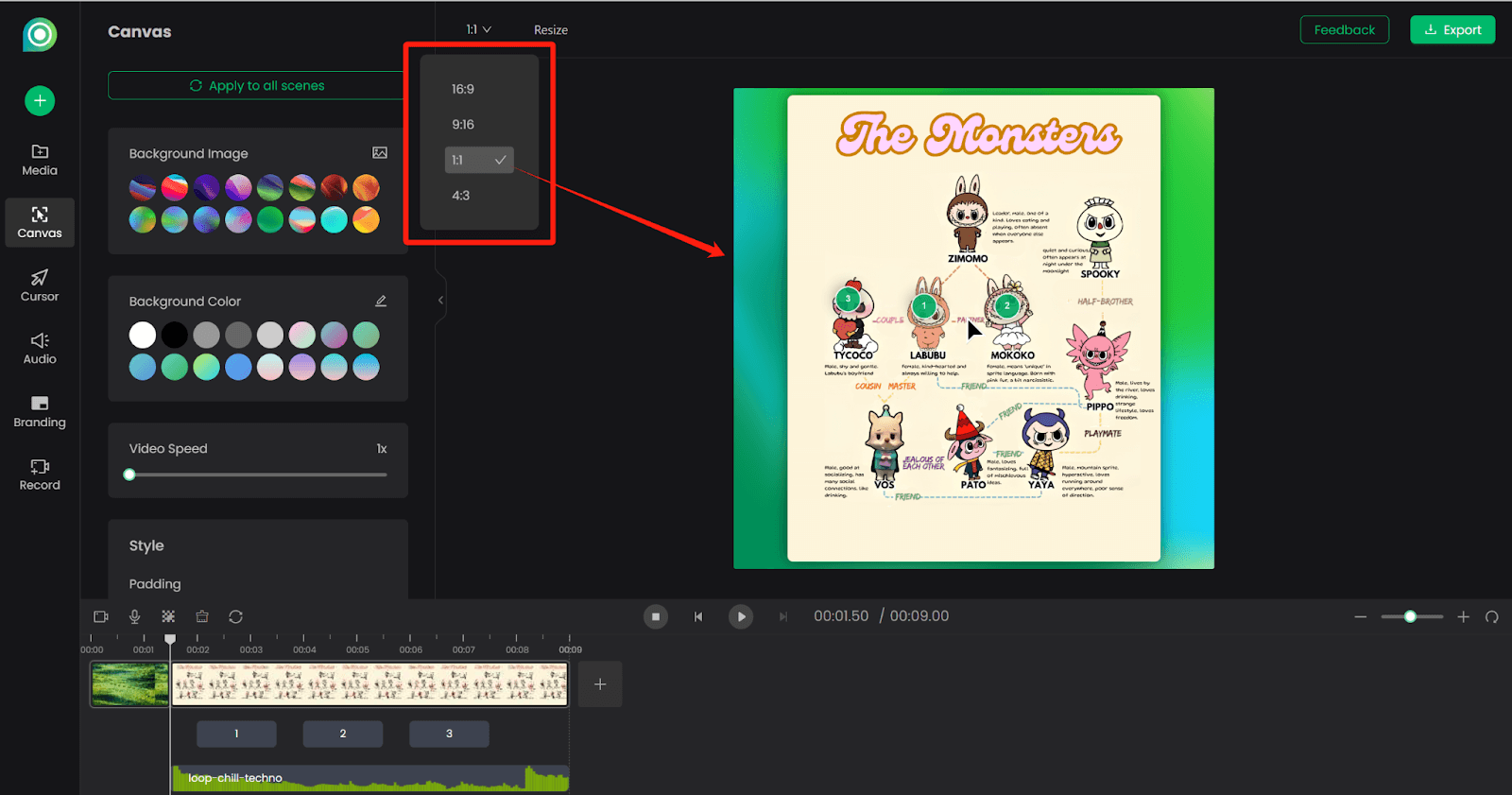The height and width of the screenshot is (795, 1512).
Task: Collapse the Canvas side panel arrow
Action: pyautogui.click(x=440, y=300)
